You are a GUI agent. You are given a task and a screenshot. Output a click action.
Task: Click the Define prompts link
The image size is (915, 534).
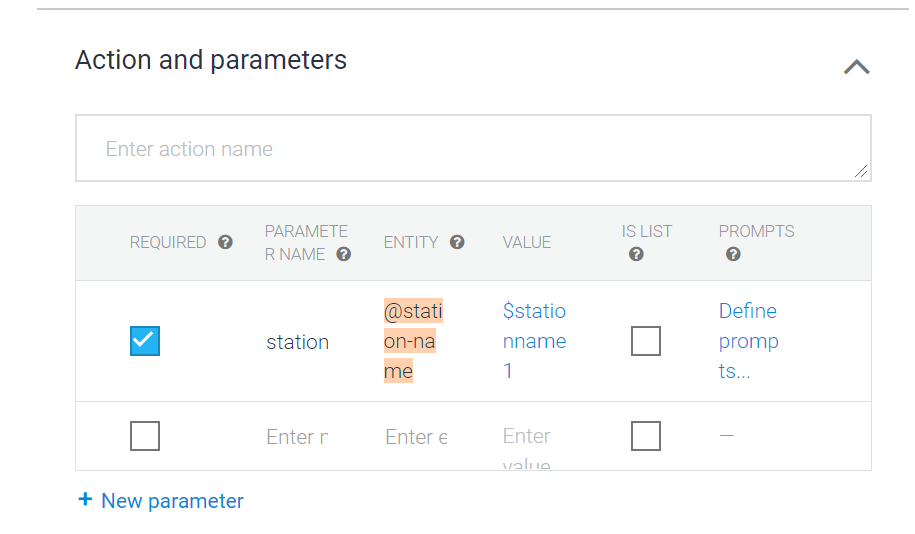coord(748,341)
